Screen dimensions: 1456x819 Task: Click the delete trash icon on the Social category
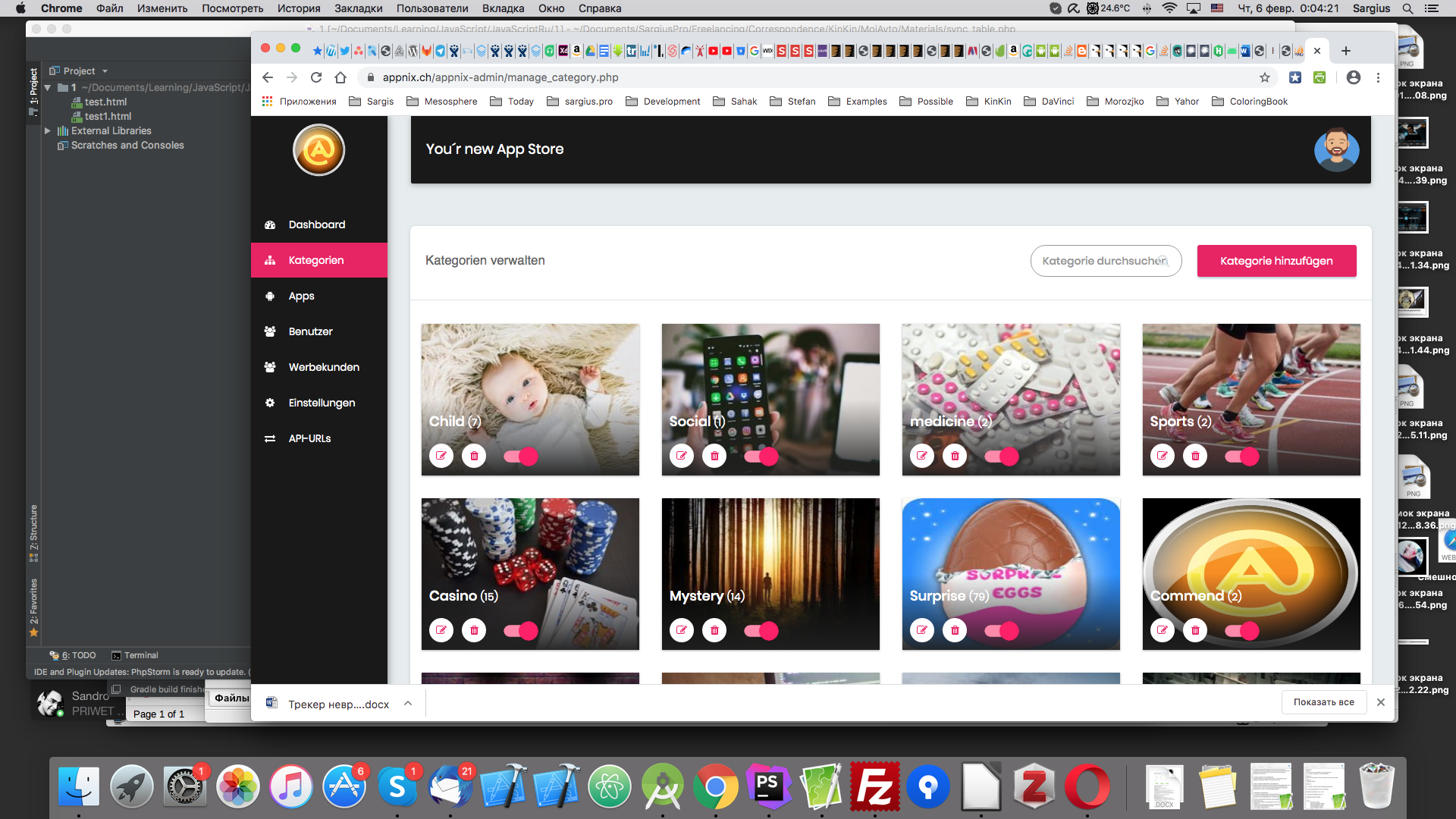tap(714, 456)
